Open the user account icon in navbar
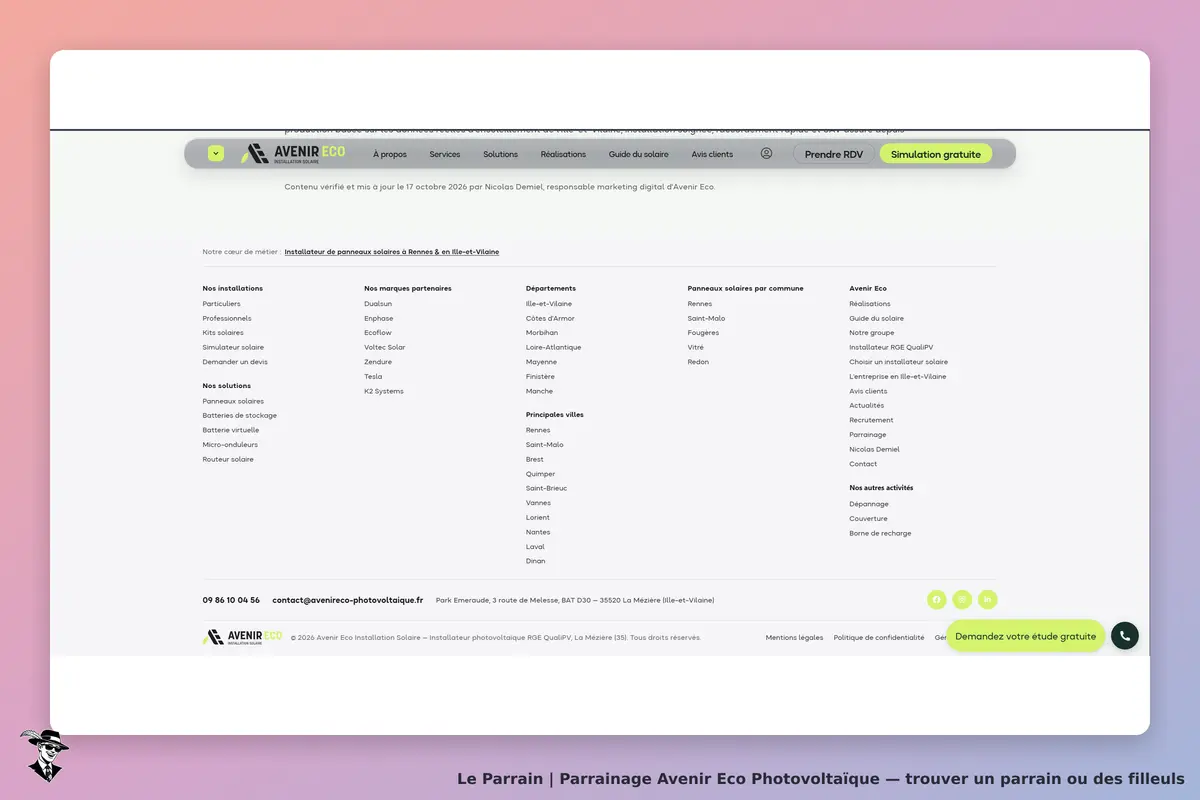Screen dimensions: 1200x800 tap(766, 154)
